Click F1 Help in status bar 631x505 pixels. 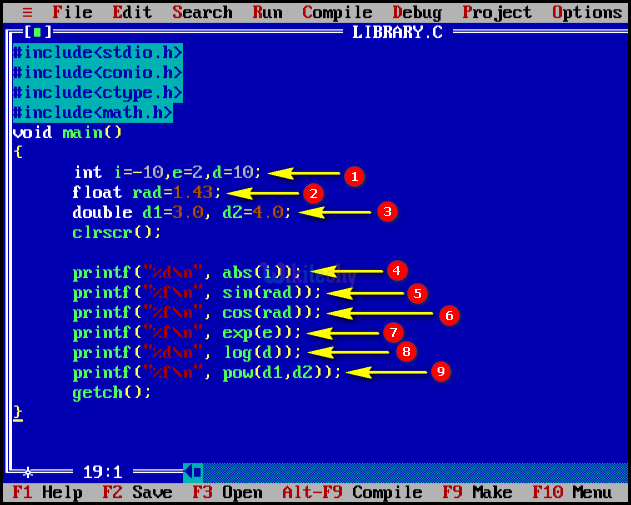(47, 492)
